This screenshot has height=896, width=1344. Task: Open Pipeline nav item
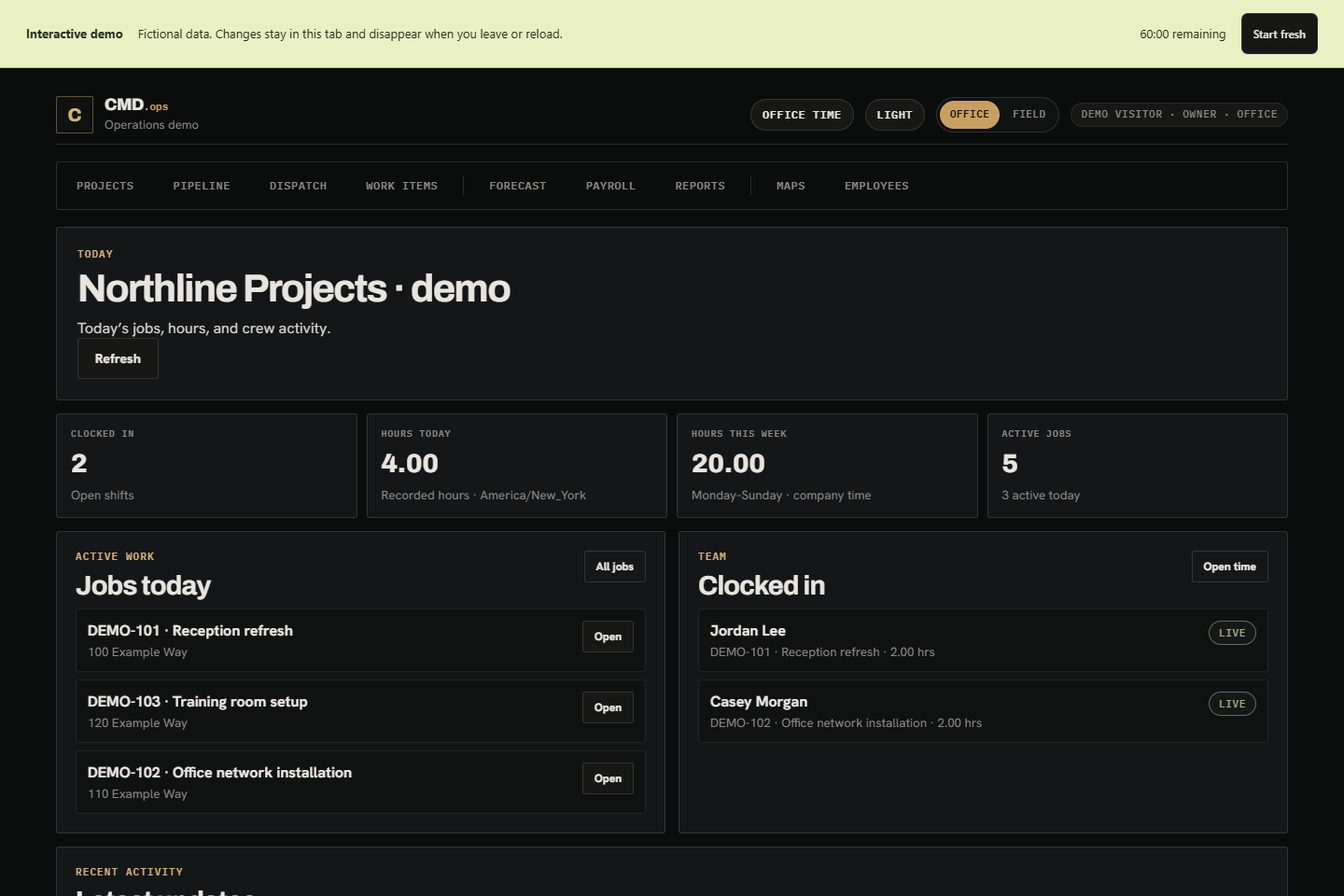(202, 186)
